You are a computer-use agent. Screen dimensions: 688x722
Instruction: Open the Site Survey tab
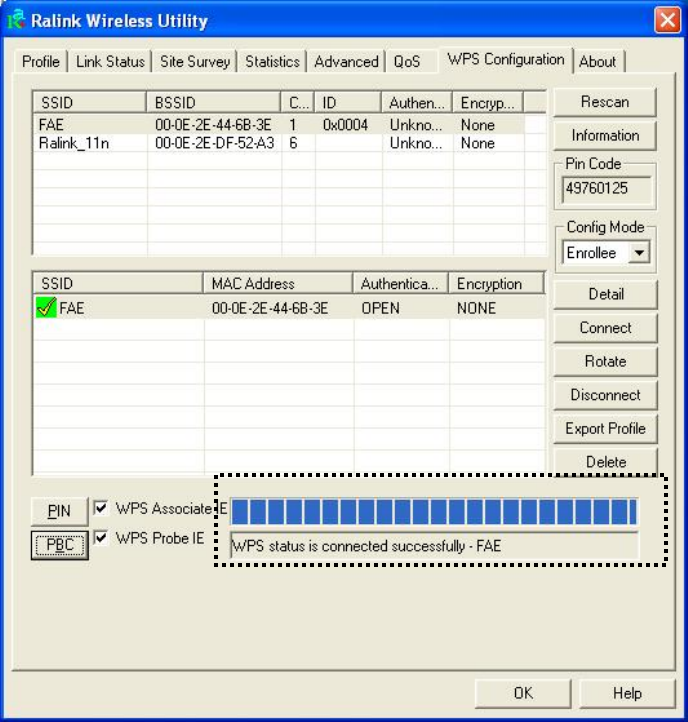pyautogui.click(x=195, y=62)
